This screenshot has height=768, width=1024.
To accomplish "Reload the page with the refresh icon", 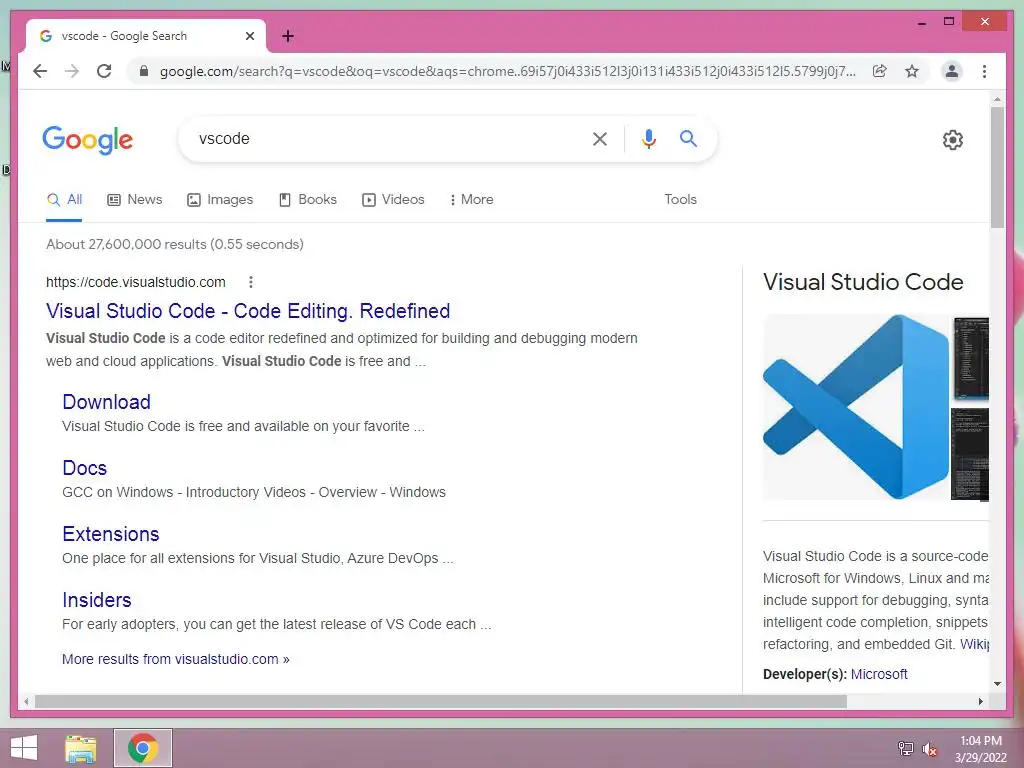I will [104, 71].
